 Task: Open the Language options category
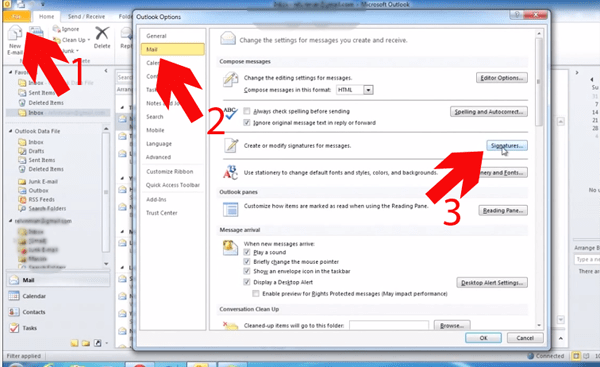[x=159, y=144]
